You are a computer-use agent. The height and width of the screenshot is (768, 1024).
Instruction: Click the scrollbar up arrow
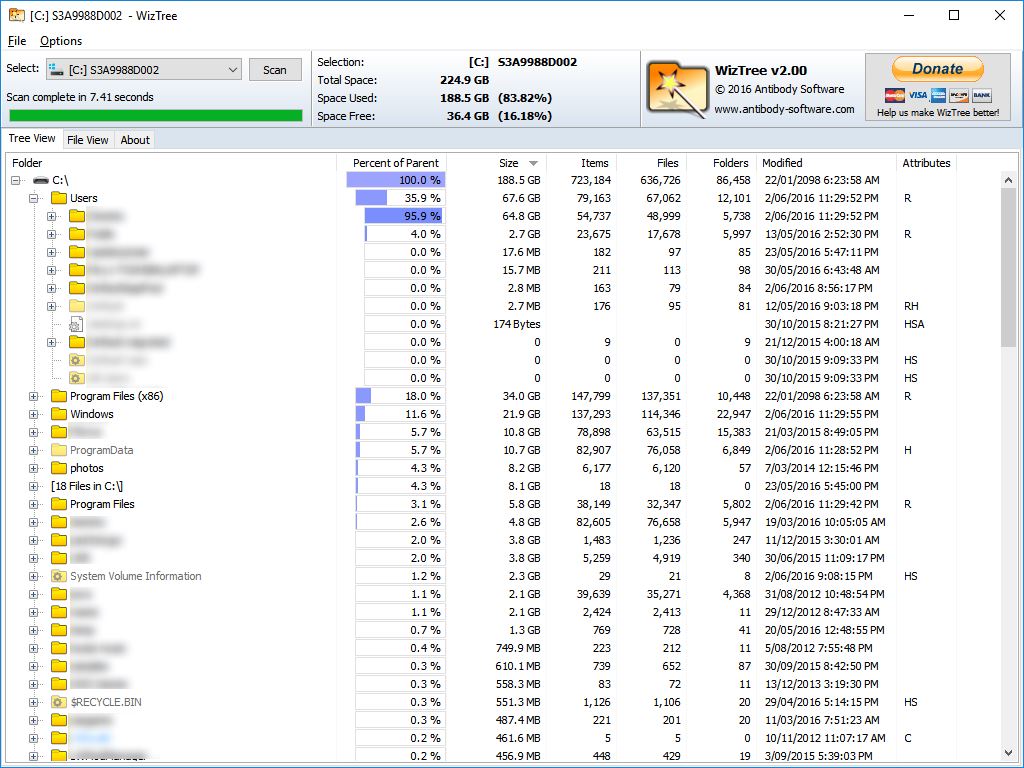click(x=1008, y=180)
